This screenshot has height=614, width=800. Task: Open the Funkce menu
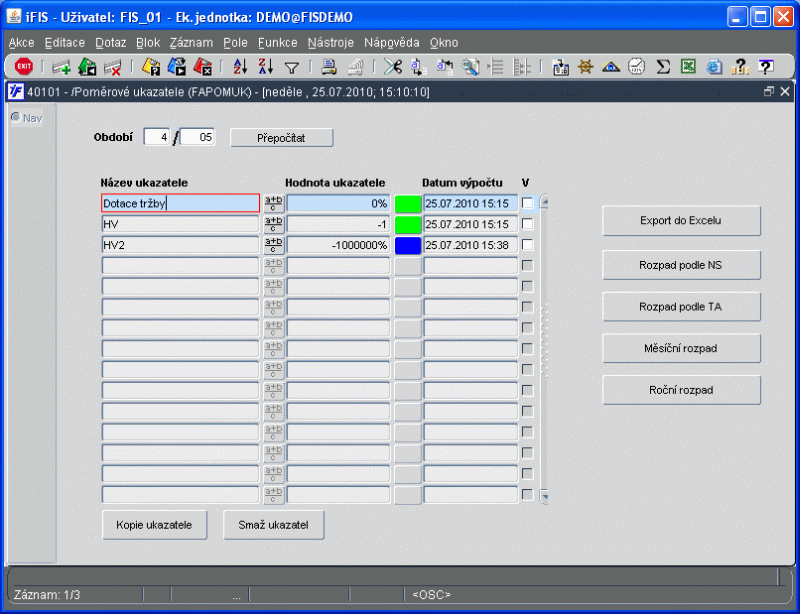(278, 43)
